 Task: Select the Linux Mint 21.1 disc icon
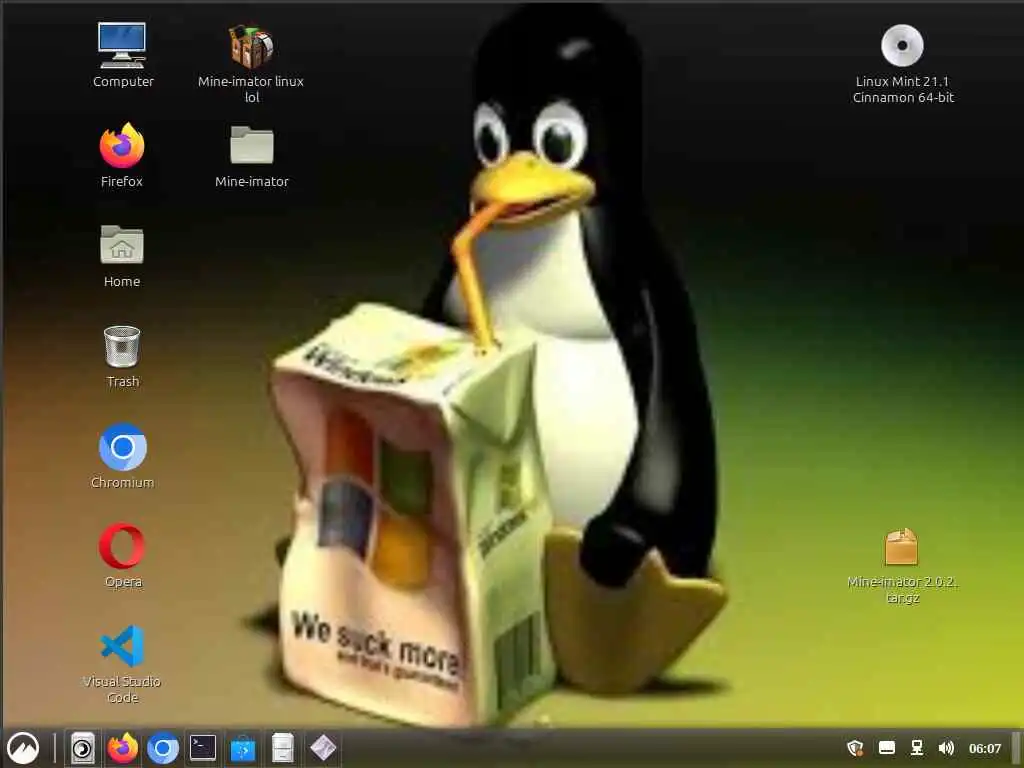[x=902, y=45]
